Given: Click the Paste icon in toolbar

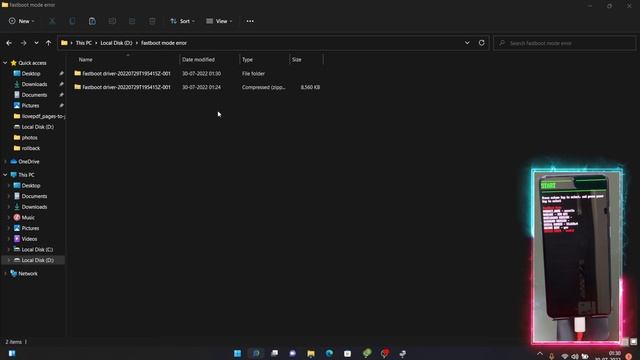Looking at the screenshot, I should tap(92, 21).
